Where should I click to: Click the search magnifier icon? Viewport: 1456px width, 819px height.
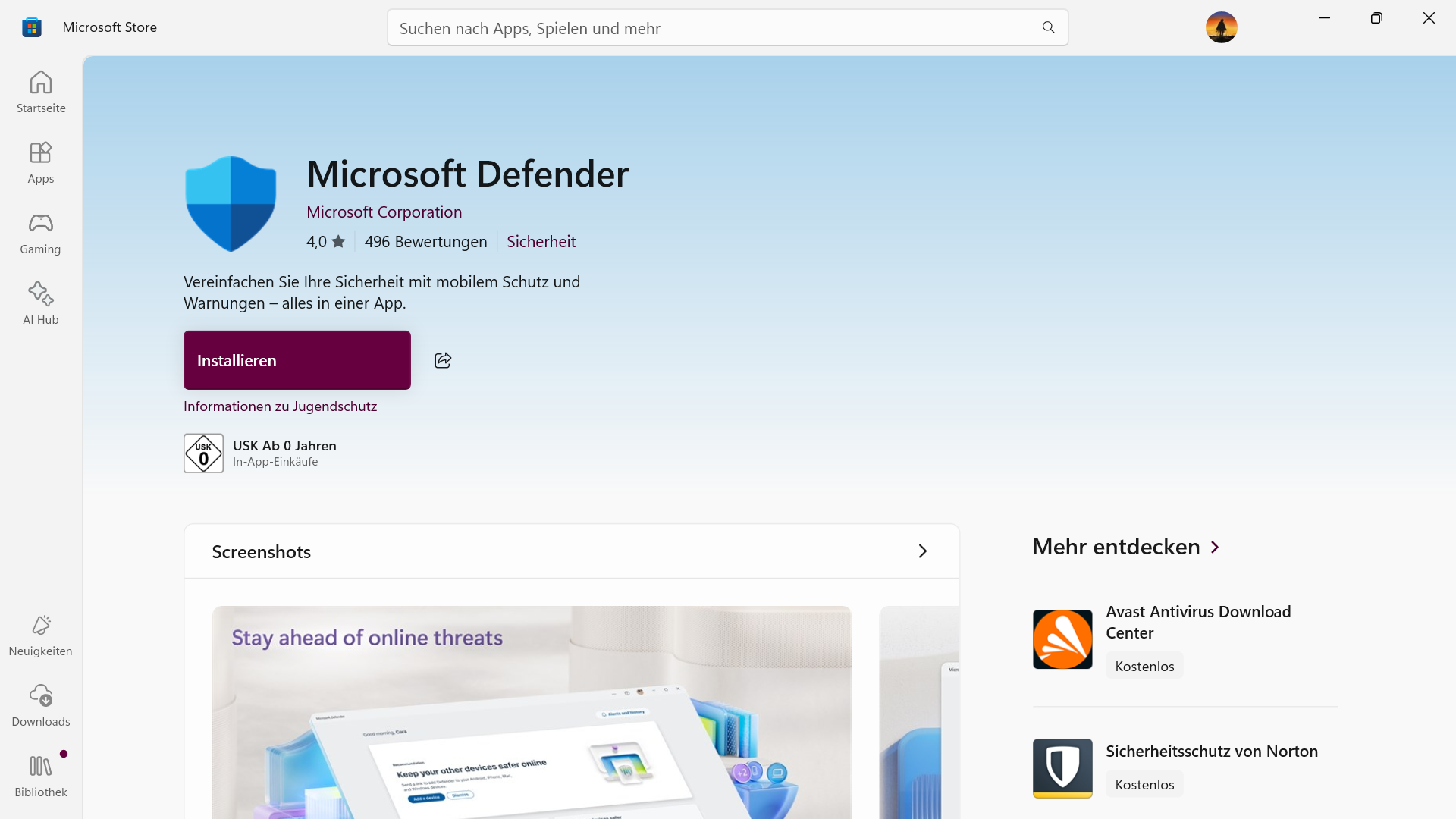[x=1049, y=27]
